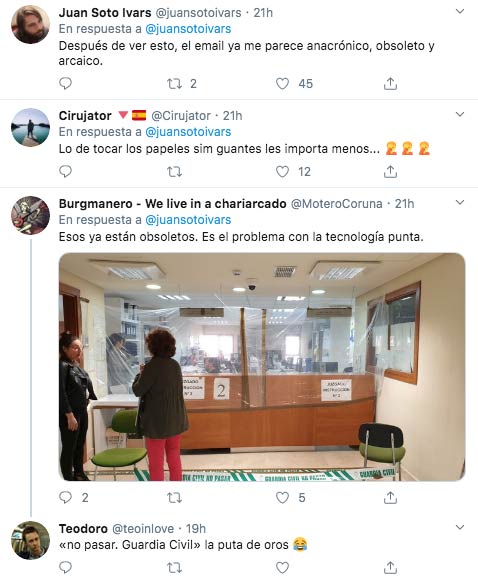Share Cirujator's tweet
The width and height of the screenshot is (478, 581).
390,172
